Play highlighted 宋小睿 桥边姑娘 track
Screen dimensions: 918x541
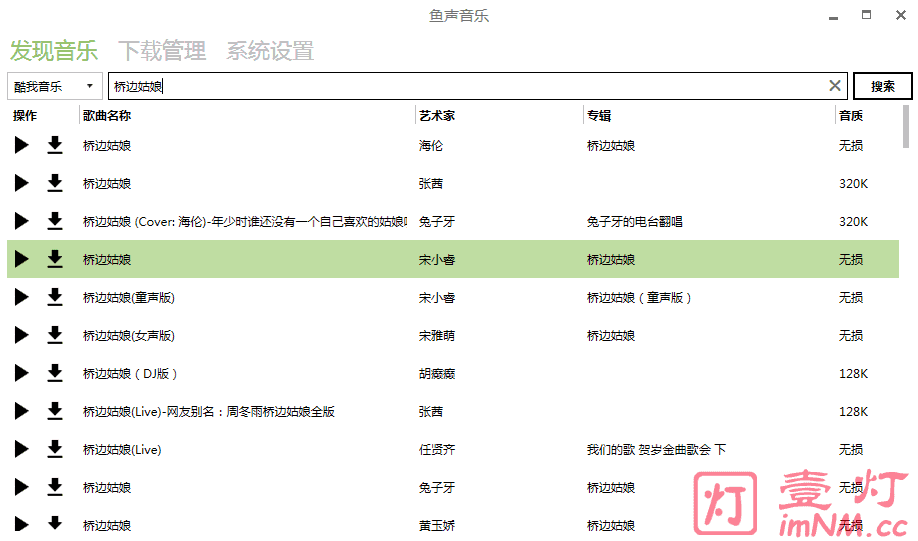21,260
